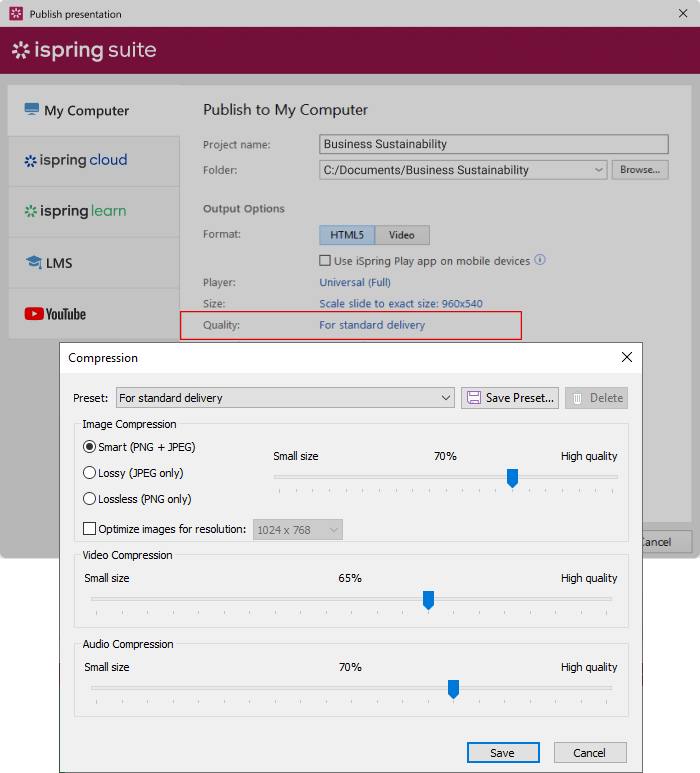Open the 1024 x 768 resolution dropdown
This screenshot has width=700, height=773.
tap(333, 529)
